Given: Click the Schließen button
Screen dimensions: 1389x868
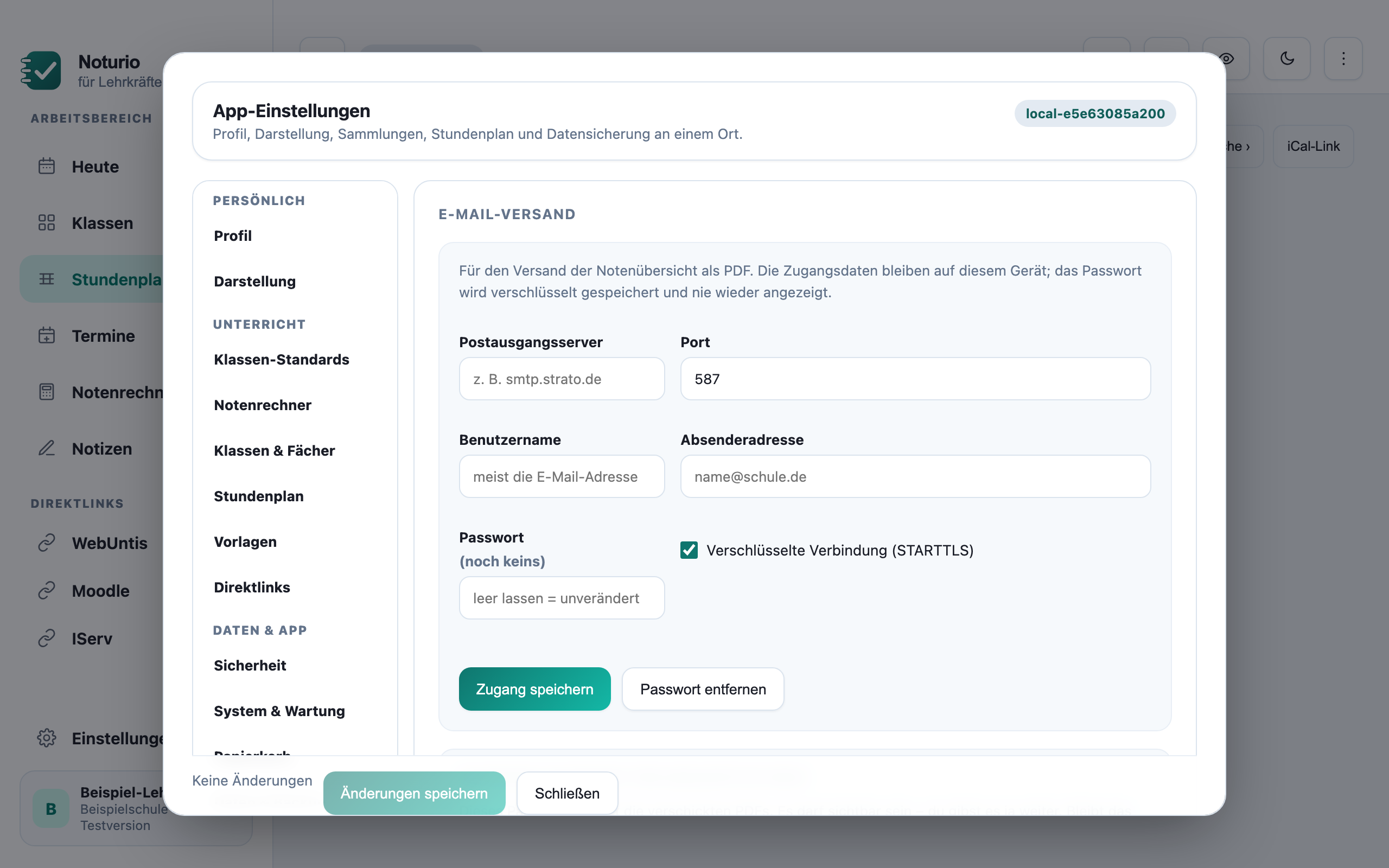Looking at the screenshot, I should coord(567,793).
